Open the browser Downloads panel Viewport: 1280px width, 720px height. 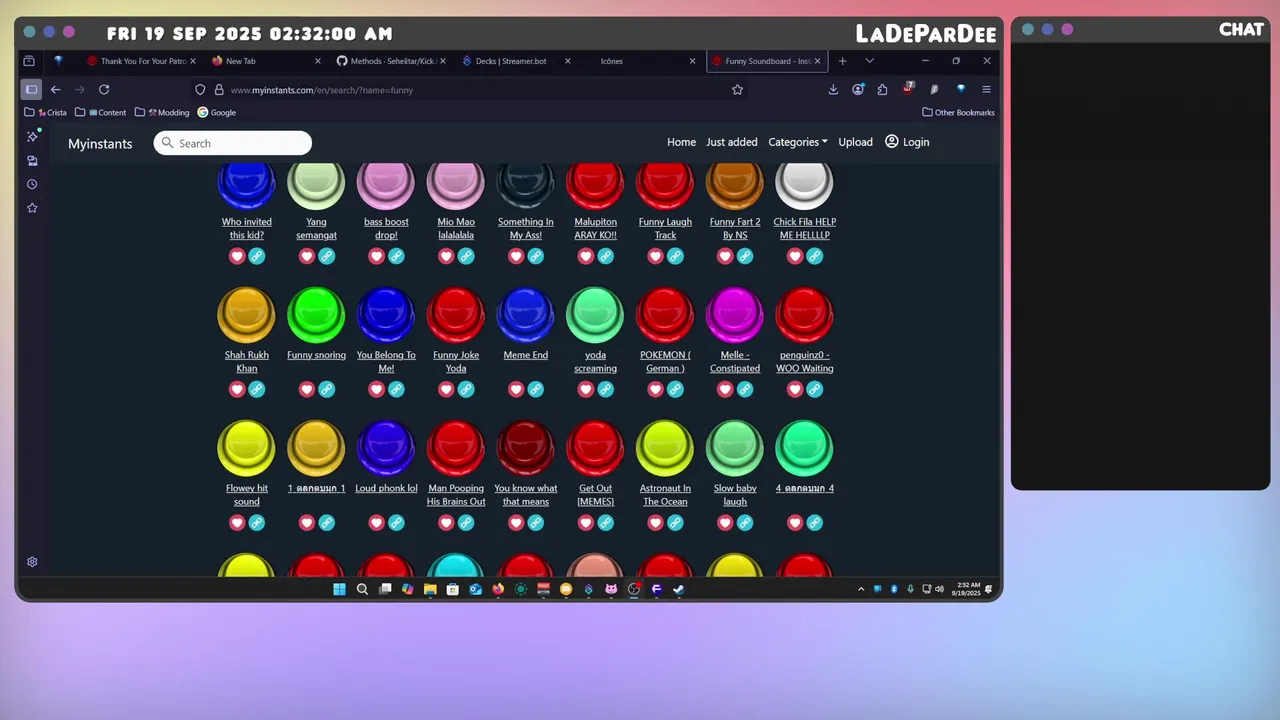(833, 89)
